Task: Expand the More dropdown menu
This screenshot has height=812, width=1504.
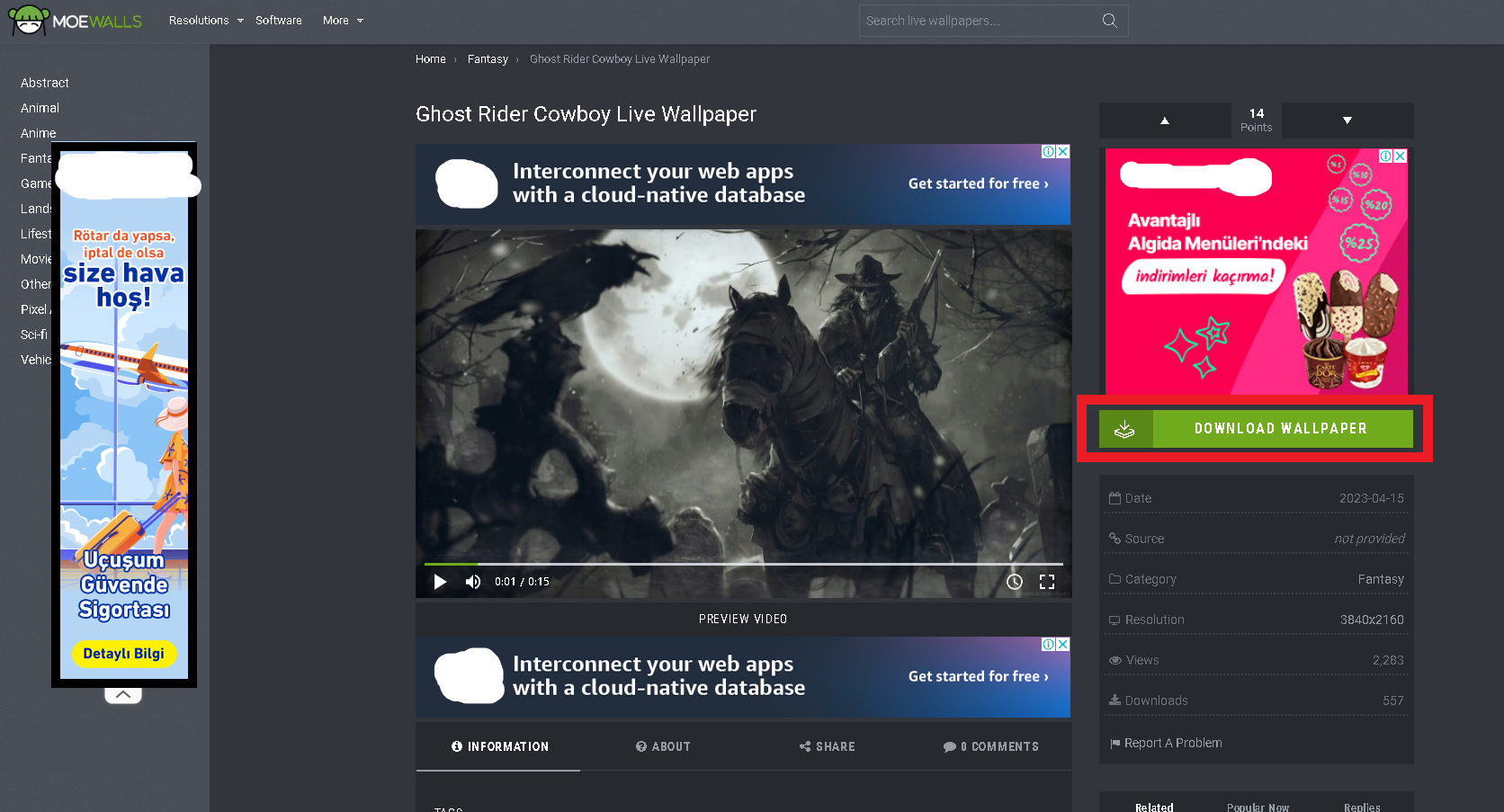Action: (343, 21)
